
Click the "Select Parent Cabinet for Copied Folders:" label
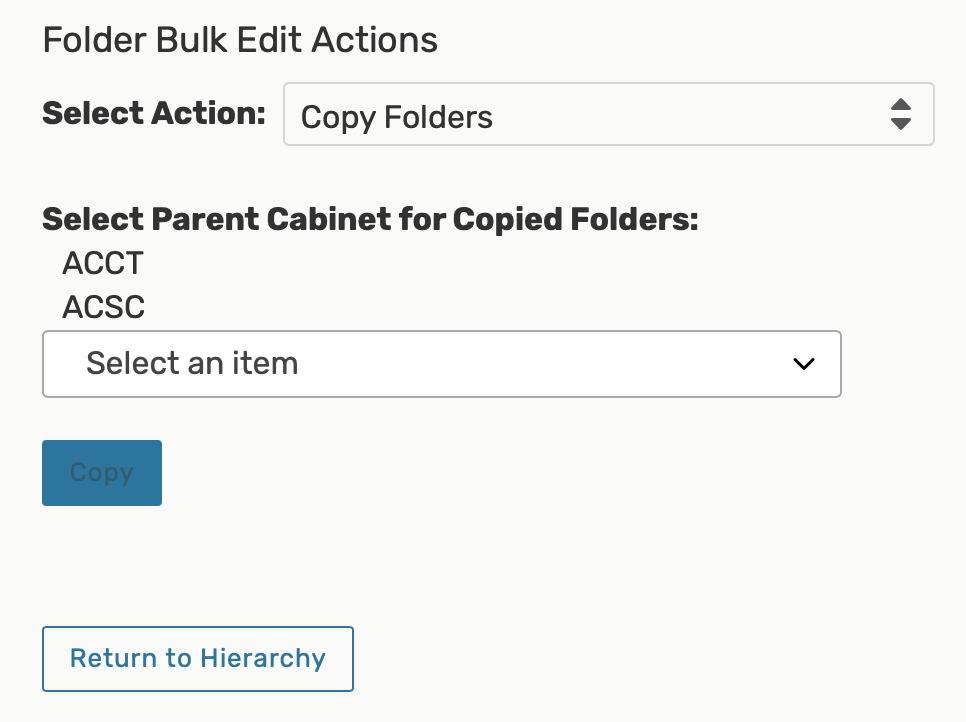tap(370, 219)
